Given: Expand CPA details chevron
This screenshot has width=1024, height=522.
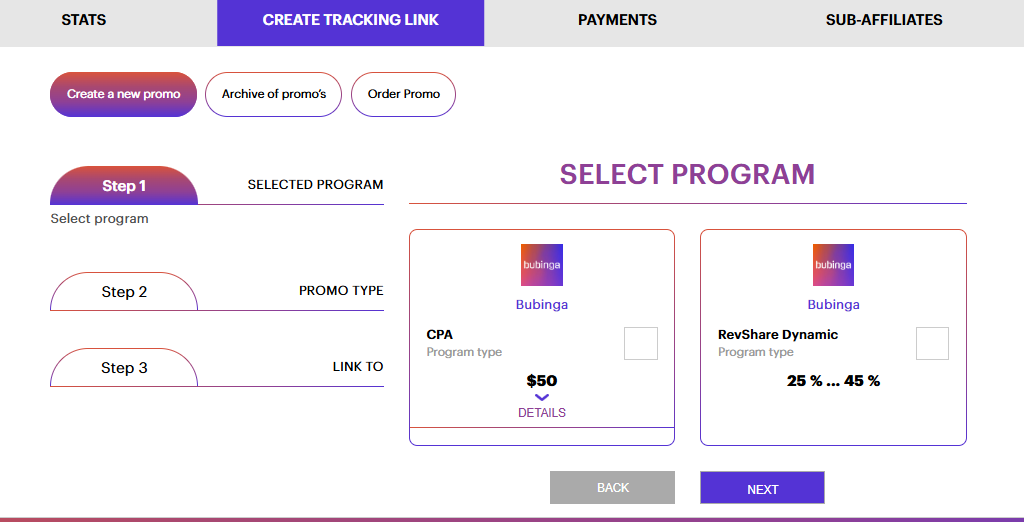Looking at the screenshot, I should coord(541,397).
